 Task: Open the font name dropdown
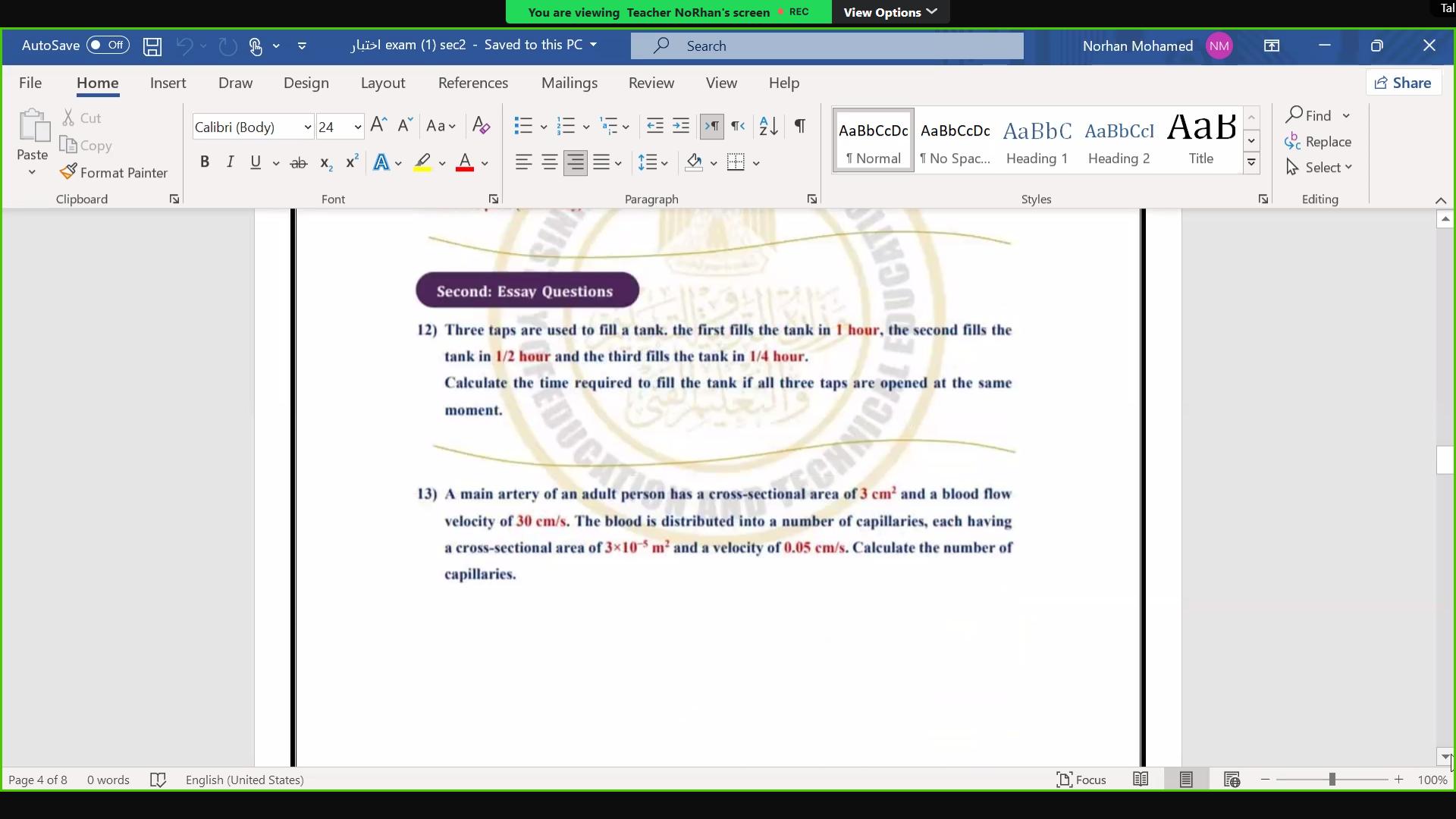307,127
